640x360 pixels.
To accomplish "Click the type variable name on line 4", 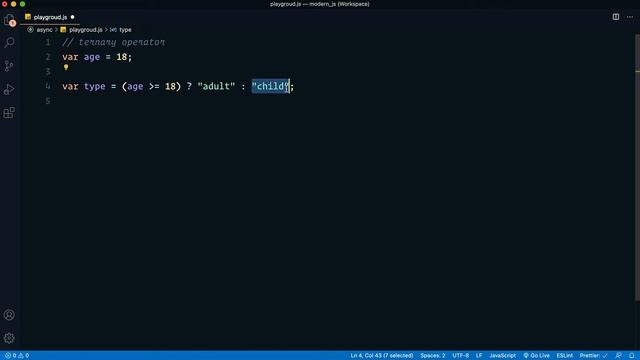I will point(95,86).
